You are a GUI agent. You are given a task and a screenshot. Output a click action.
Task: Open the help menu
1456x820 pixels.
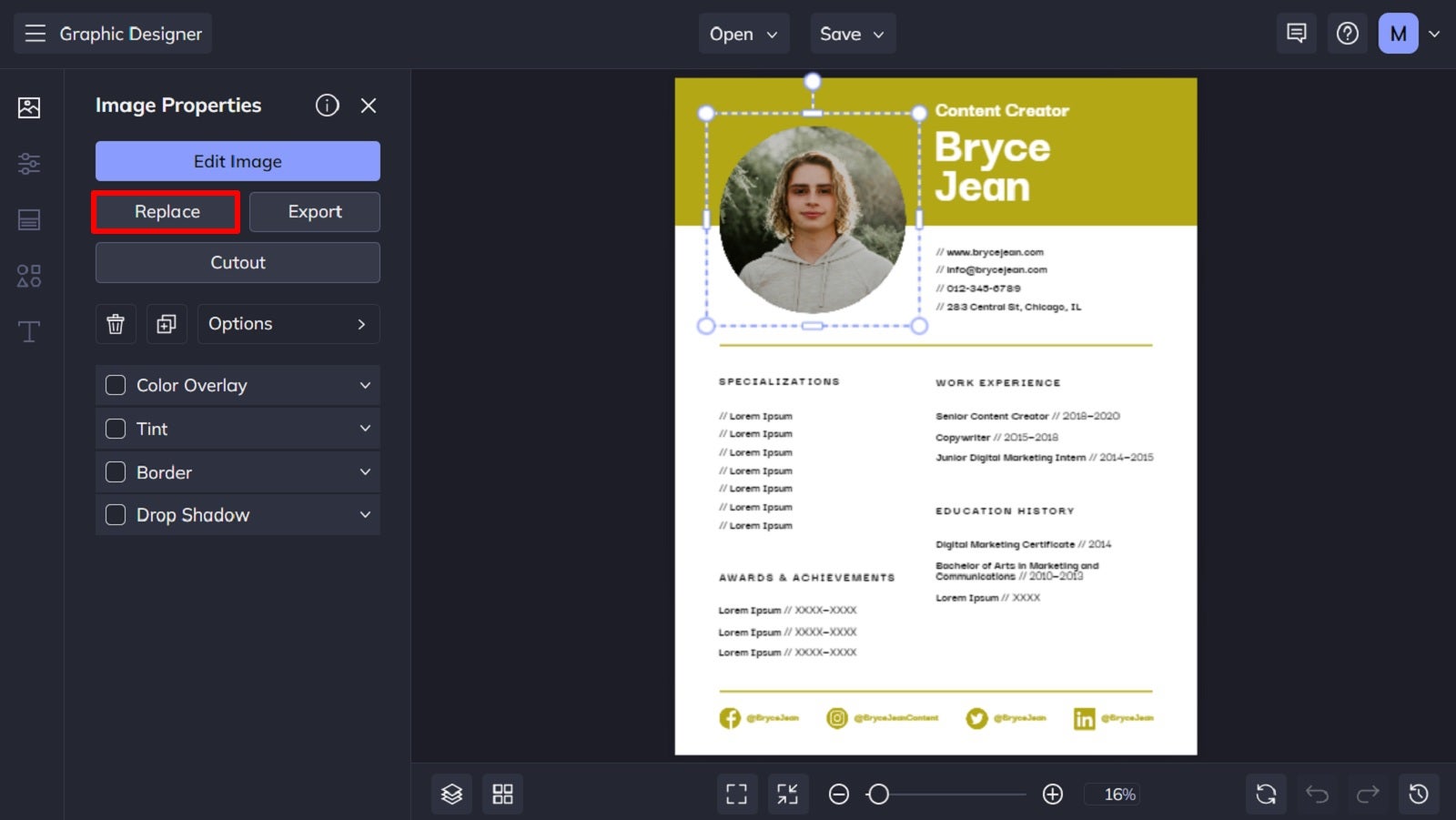[x=1347, y=33]
